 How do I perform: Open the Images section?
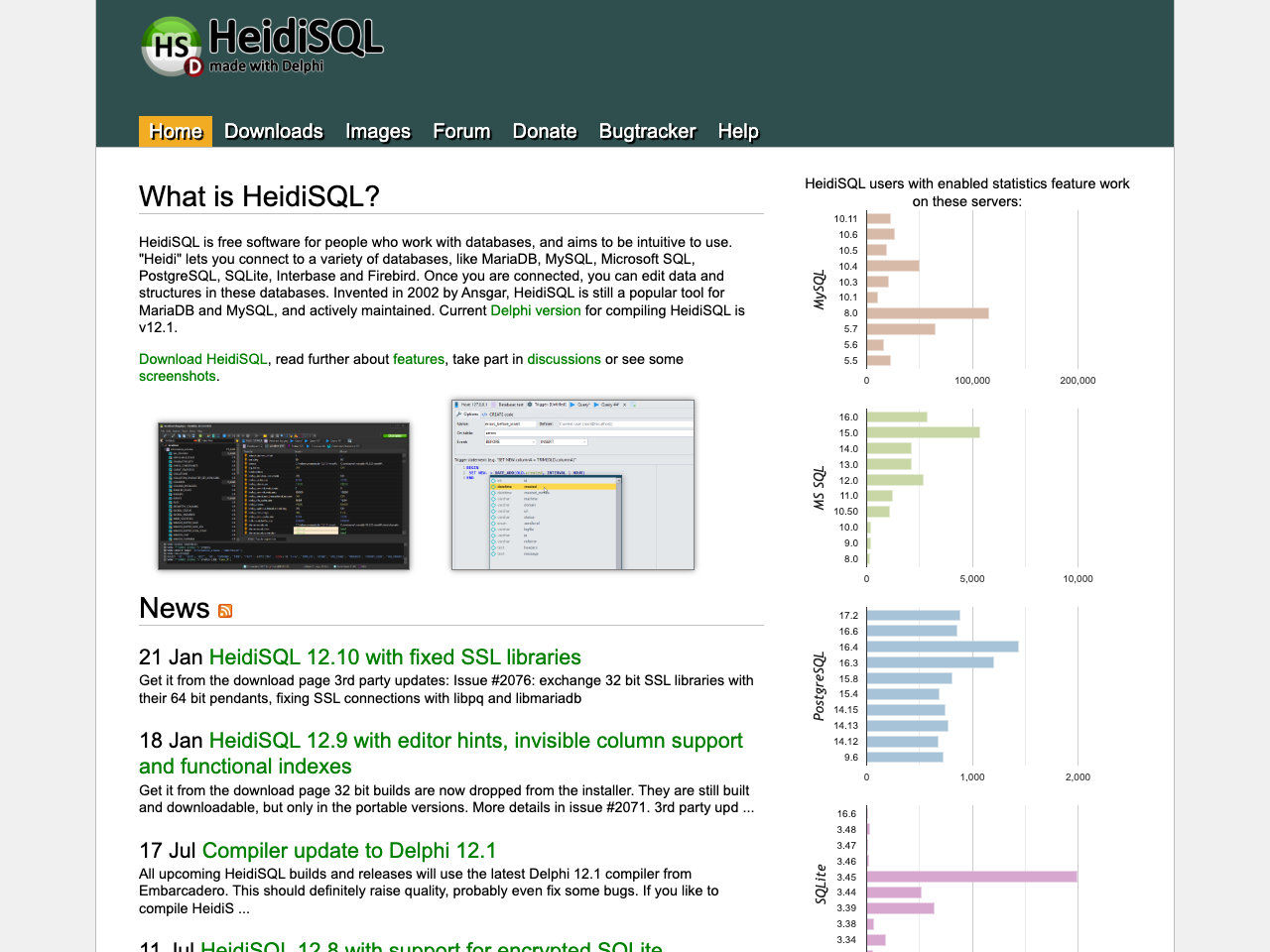(x=378, y=131)
